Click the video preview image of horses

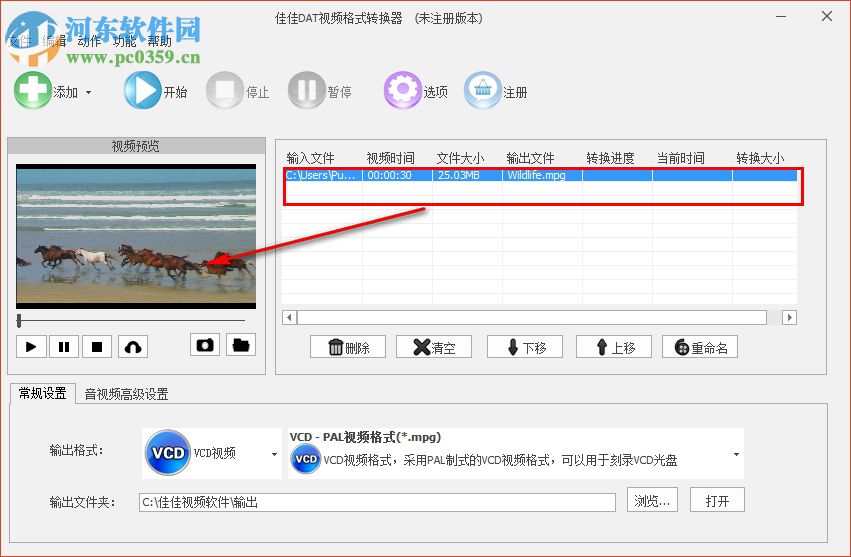136,236
